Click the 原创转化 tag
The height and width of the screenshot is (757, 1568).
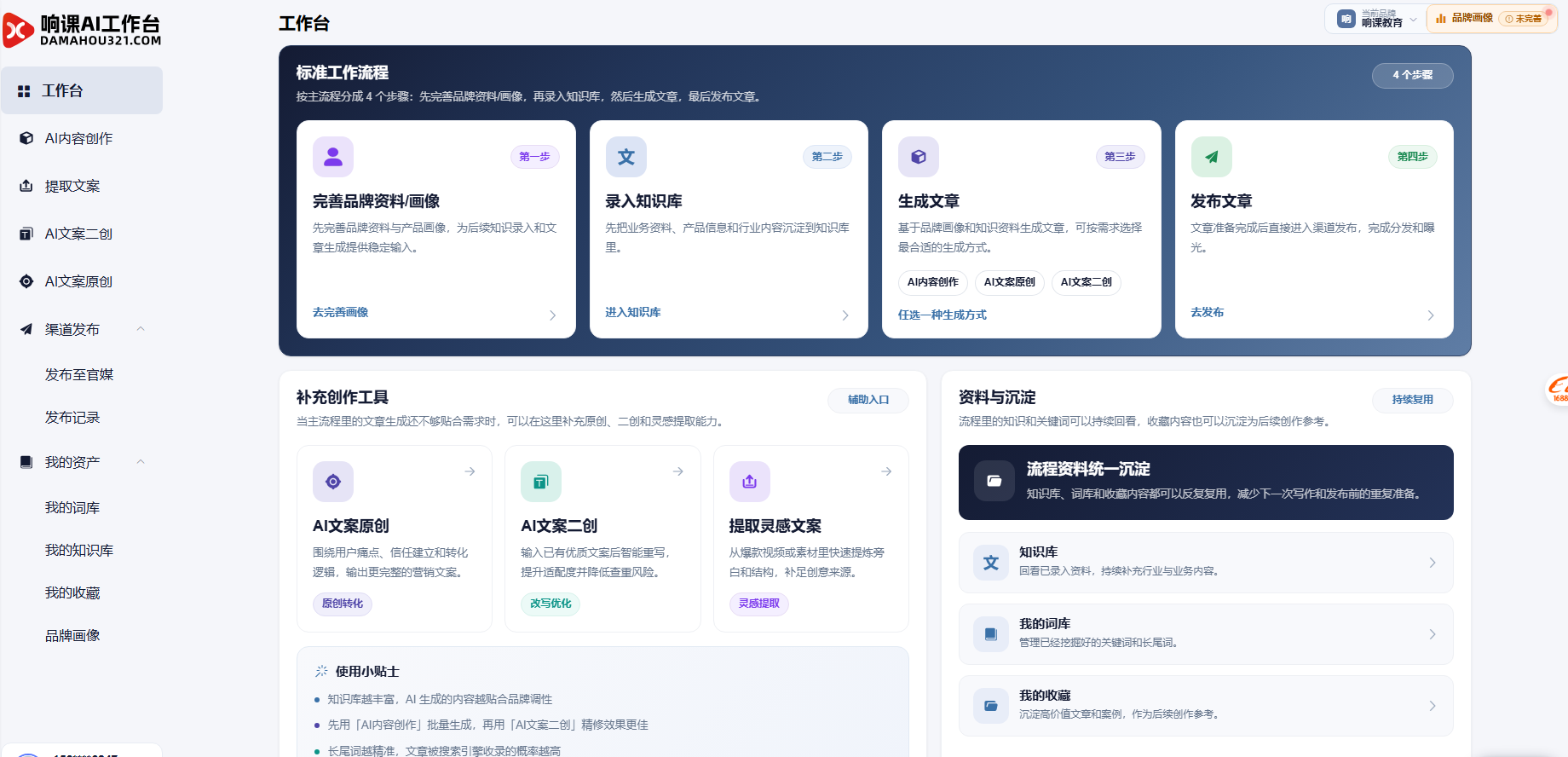342,604
